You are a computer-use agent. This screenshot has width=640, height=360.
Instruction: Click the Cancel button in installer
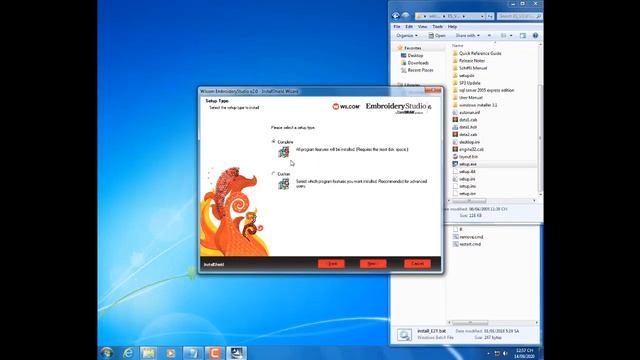coord(417,264)
